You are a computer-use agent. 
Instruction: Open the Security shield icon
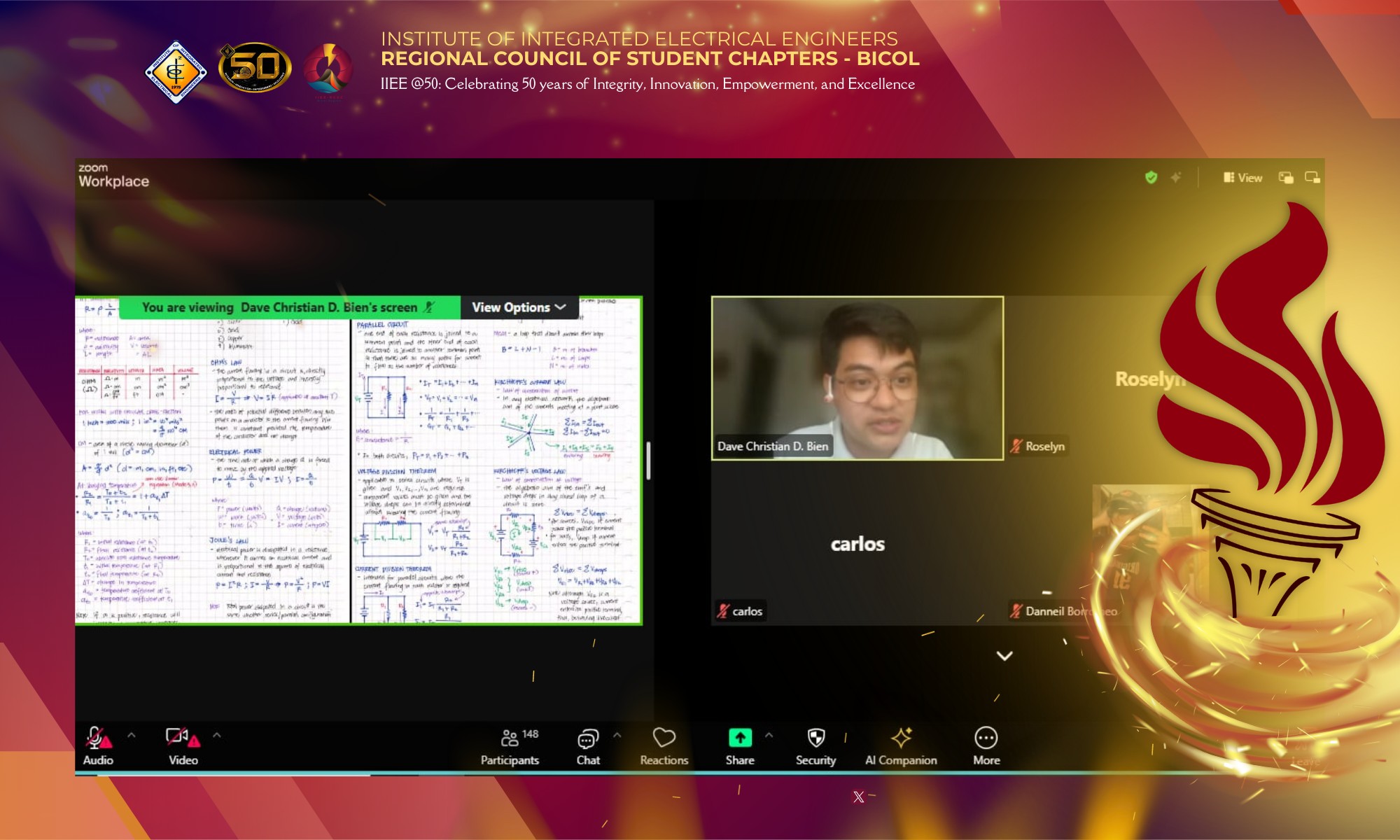point(815,738)
